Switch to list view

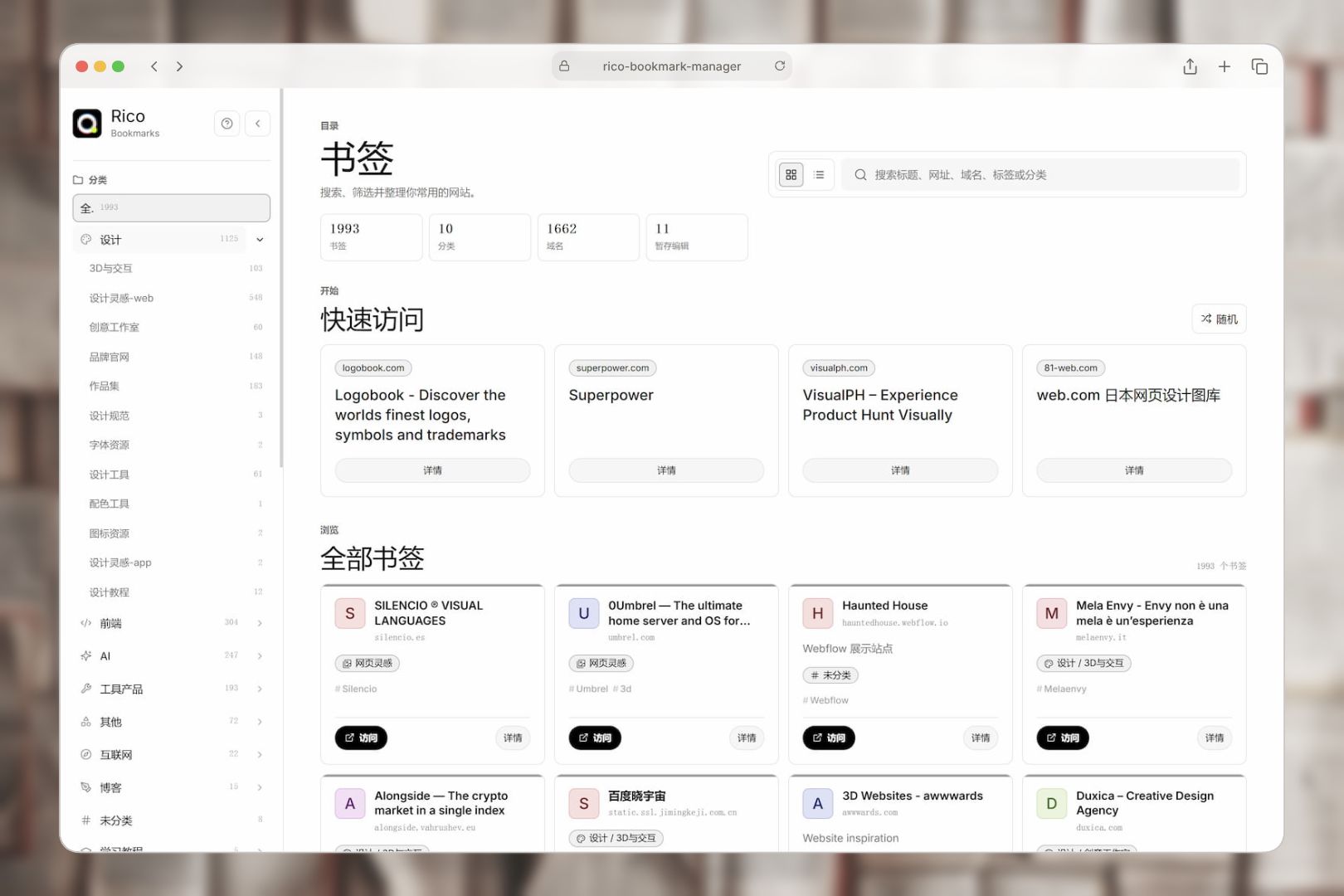819,174
